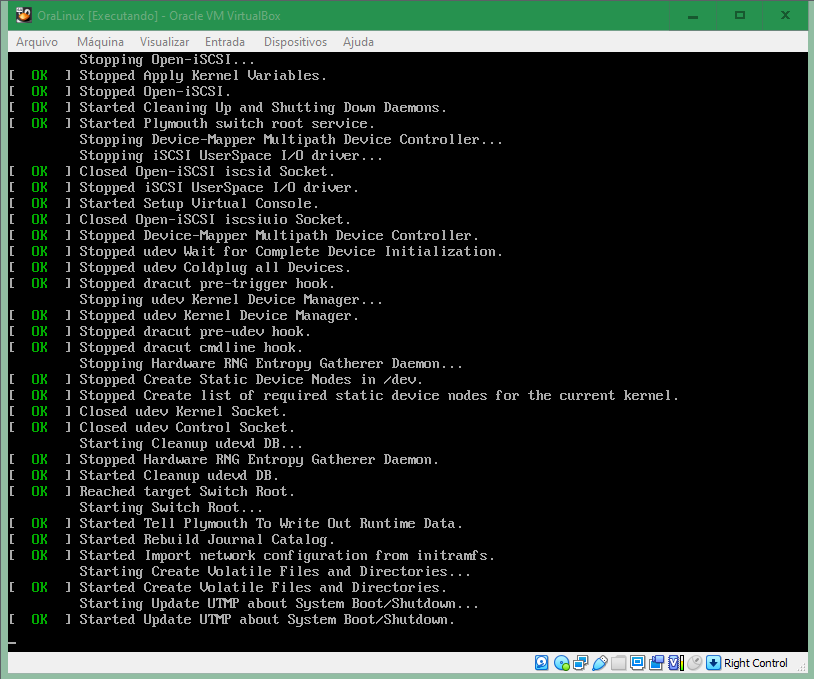Click 'Closed Open-iSCSI iscsid Socket.' line
814x679 pixels.
[207, 171]
